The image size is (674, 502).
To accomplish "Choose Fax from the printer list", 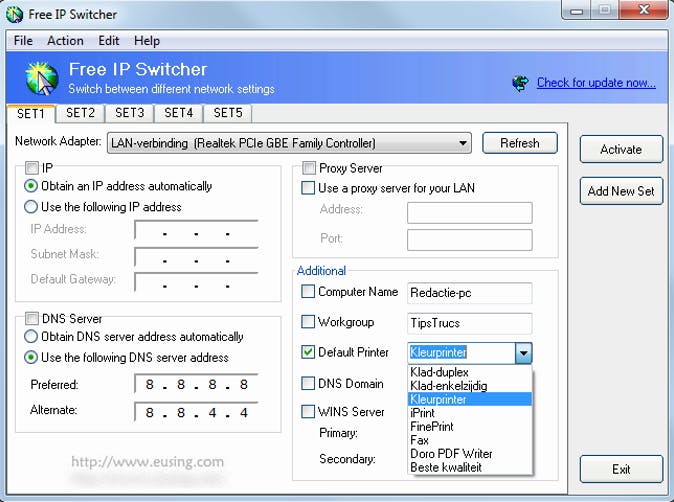I will coord(470,440).
